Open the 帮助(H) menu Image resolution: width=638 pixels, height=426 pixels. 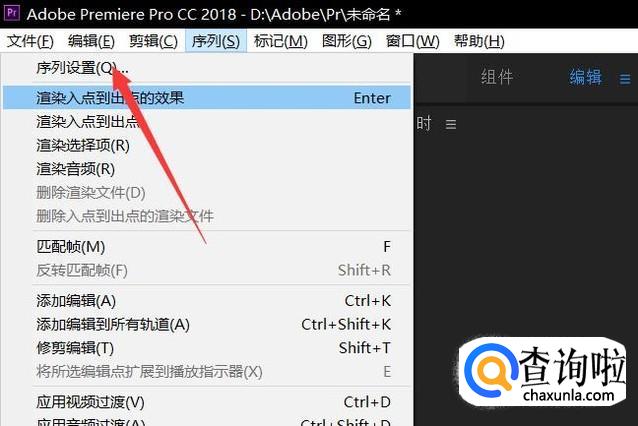pos(479,41)
